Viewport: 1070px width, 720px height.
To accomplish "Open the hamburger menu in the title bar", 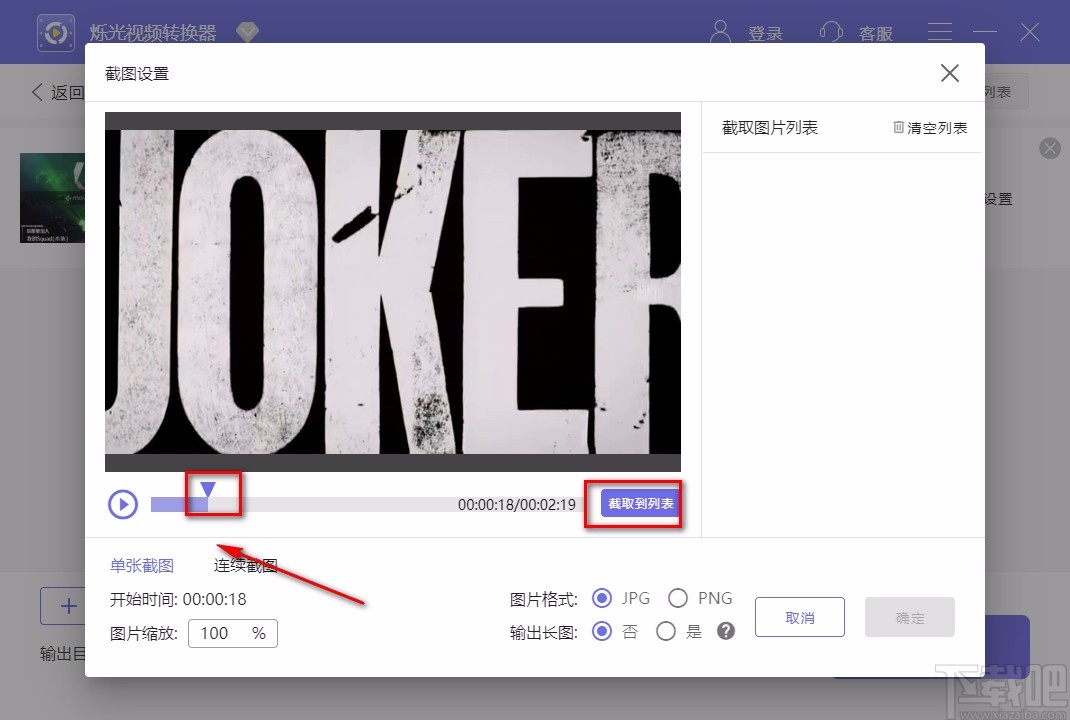I will pos(940,31).
